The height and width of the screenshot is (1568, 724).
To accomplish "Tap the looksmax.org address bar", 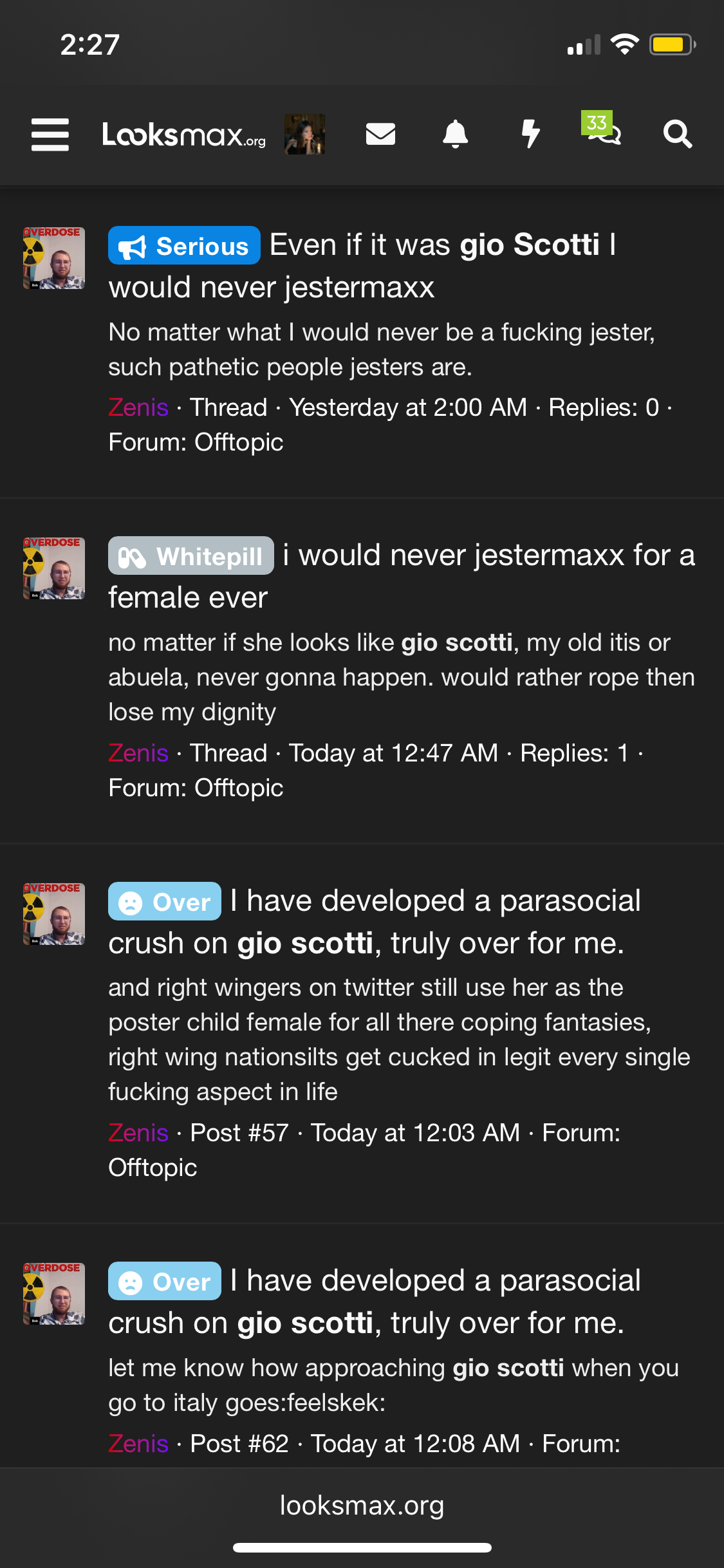I will 362,1506.
